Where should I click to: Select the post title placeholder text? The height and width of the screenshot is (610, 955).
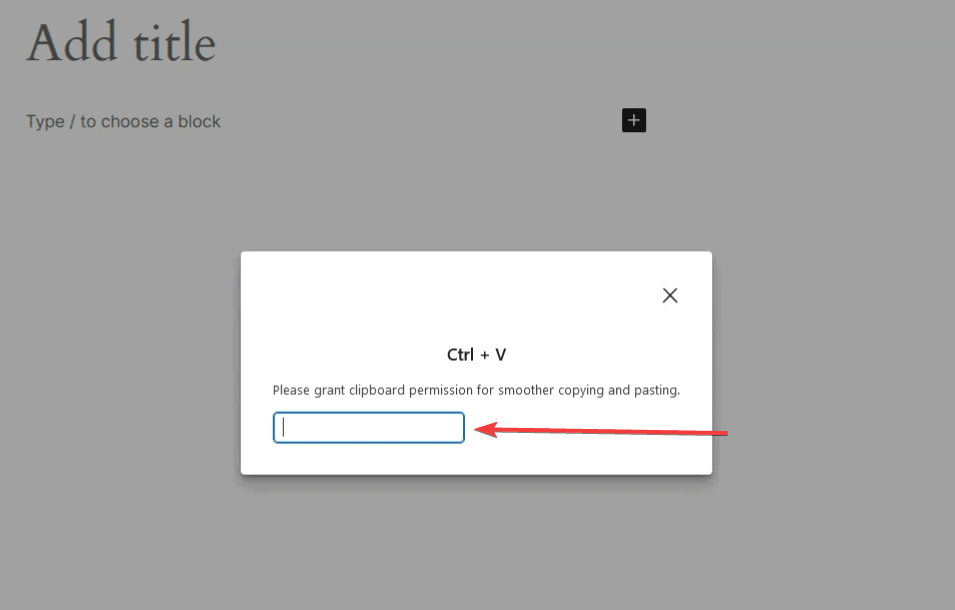click(121, 43)
